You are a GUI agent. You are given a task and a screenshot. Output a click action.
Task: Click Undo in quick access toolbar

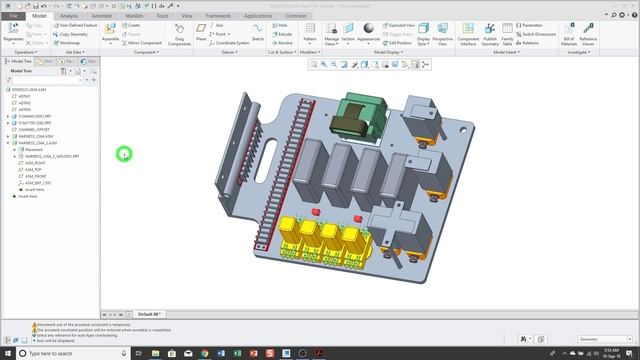pos(44,6)
